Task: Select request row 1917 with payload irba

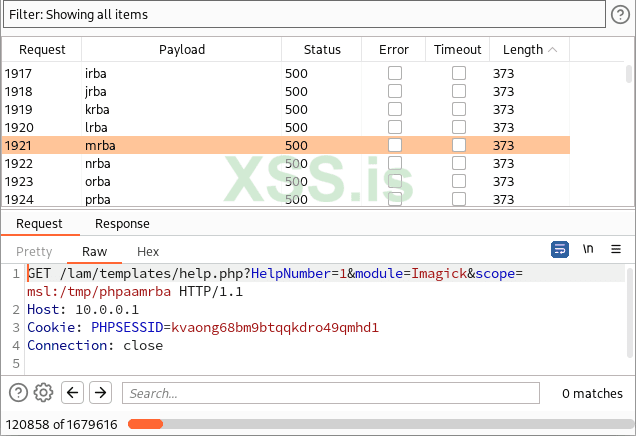Action: [286, 73]
